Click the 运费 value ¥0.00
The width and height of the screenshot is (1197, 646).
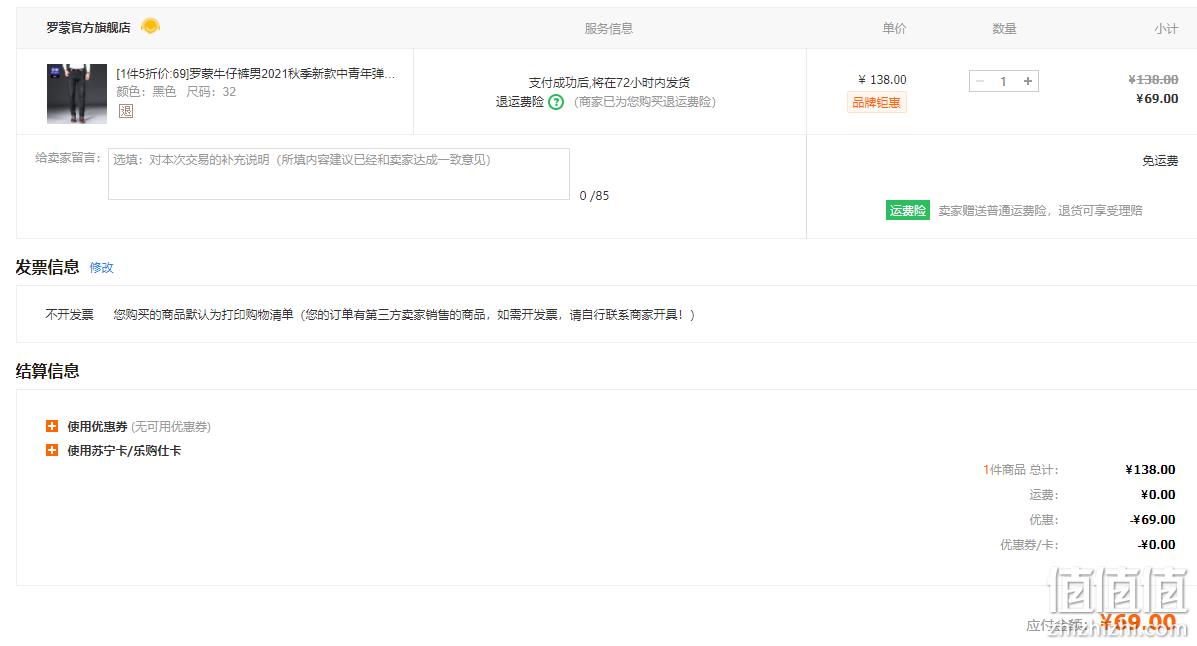[1158, 494]
